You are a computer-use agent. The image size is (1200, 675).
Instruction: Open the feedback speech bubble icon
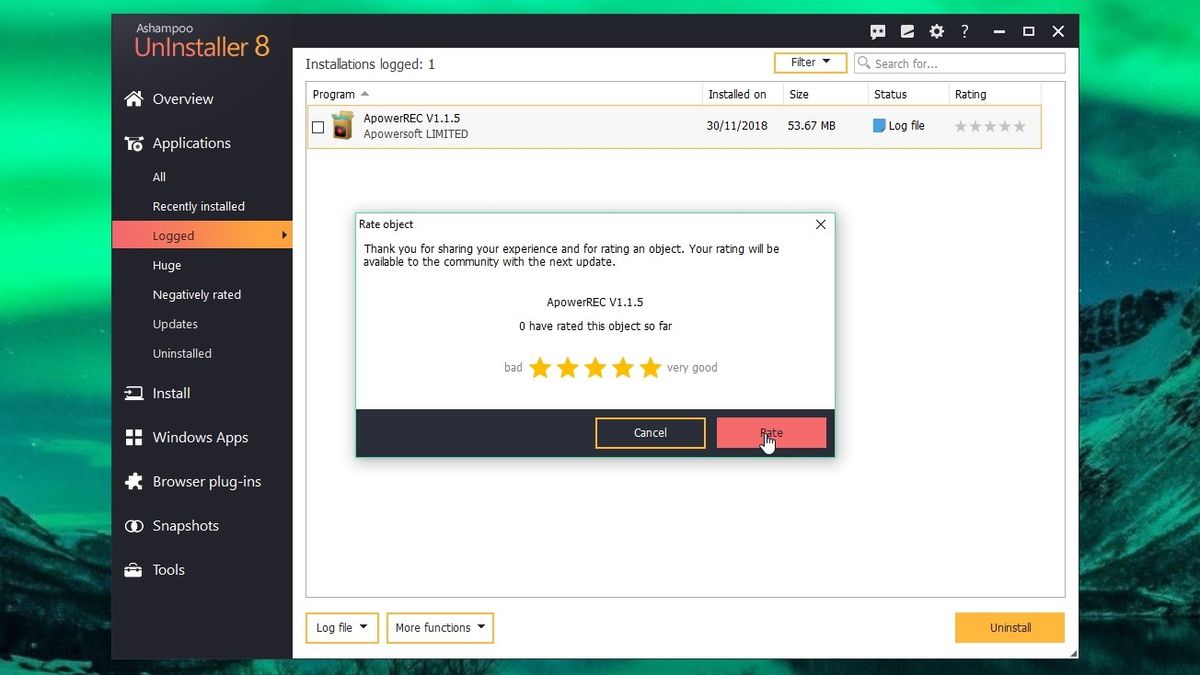(878, 32)
